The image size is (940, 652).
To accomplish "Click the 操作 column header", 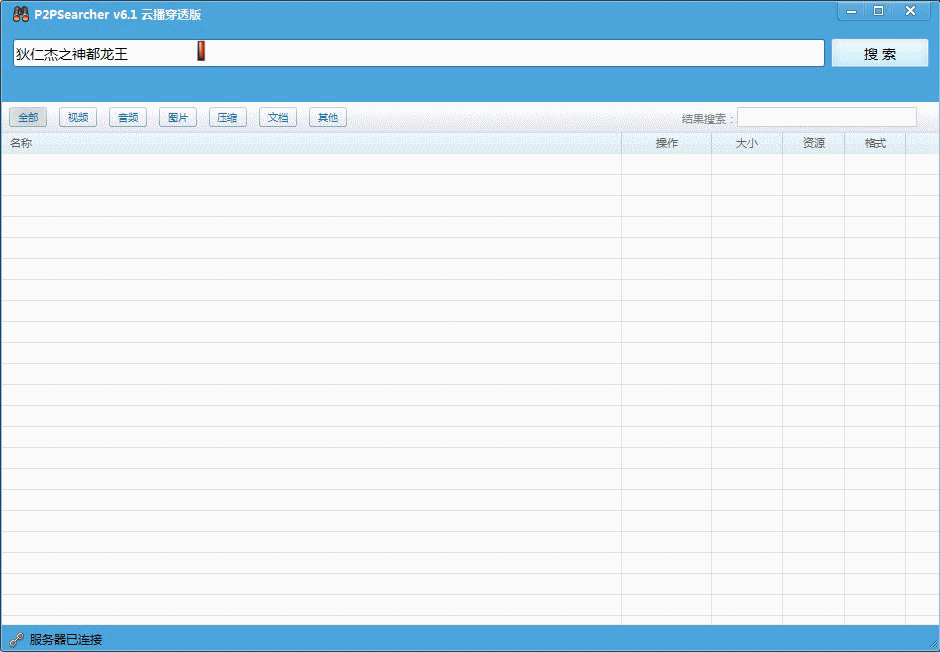I will pyautogui.click(x=666, y=143).
